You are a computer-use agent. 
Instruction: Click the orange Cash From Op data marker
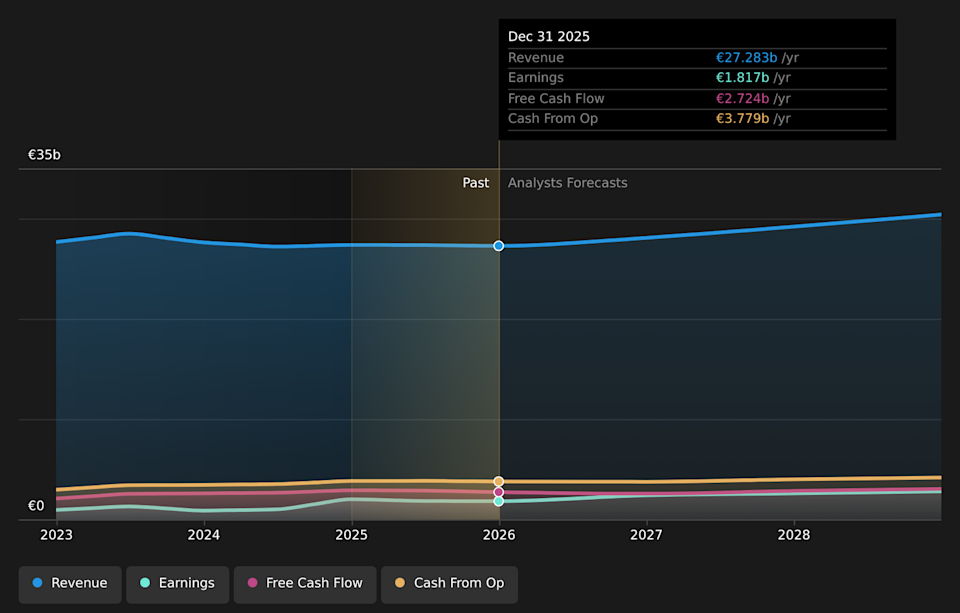(498, 481)
